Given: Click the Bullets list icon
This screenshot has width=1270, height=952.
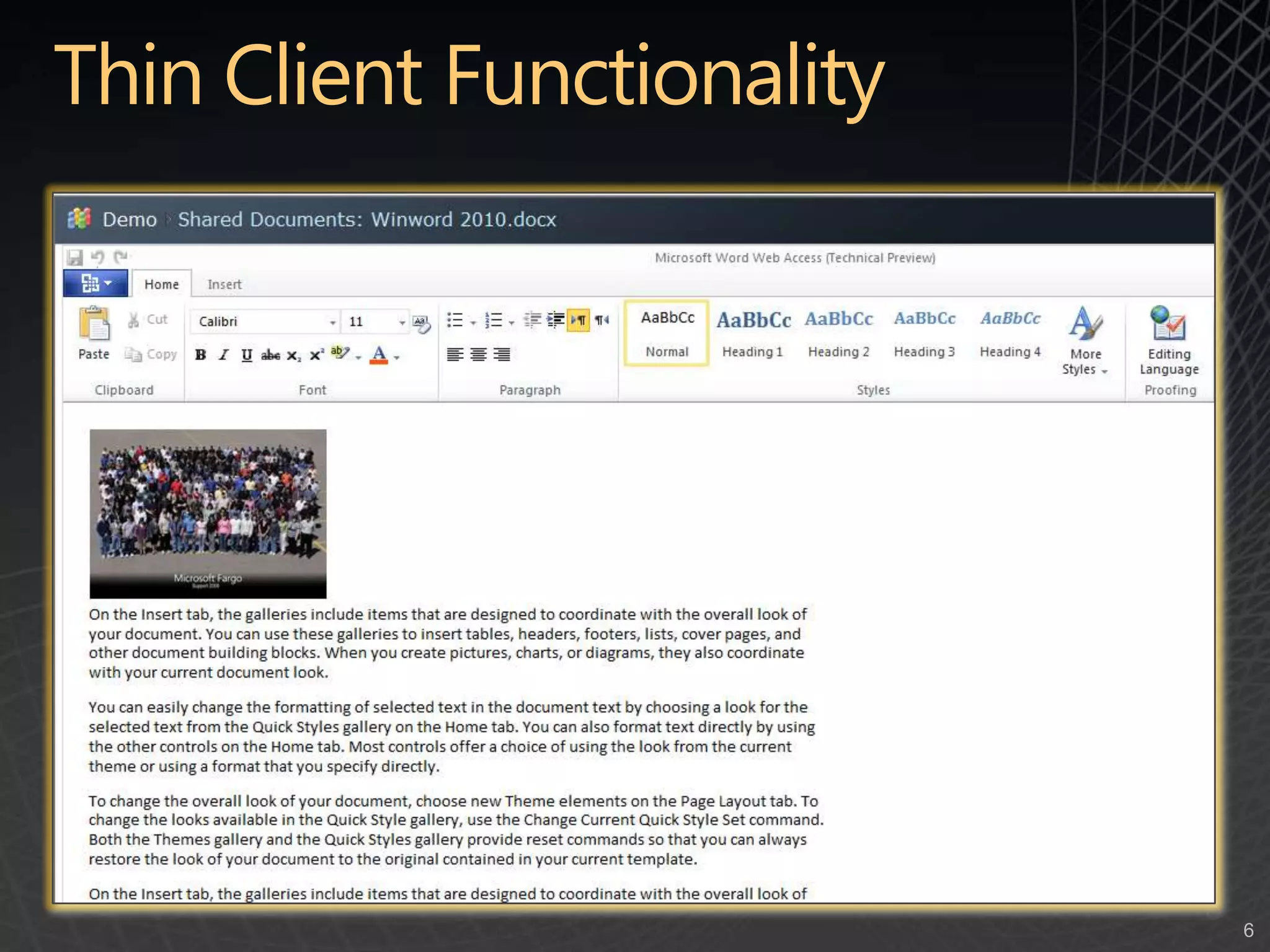Looking at the screenshot, I should (455, 320).
